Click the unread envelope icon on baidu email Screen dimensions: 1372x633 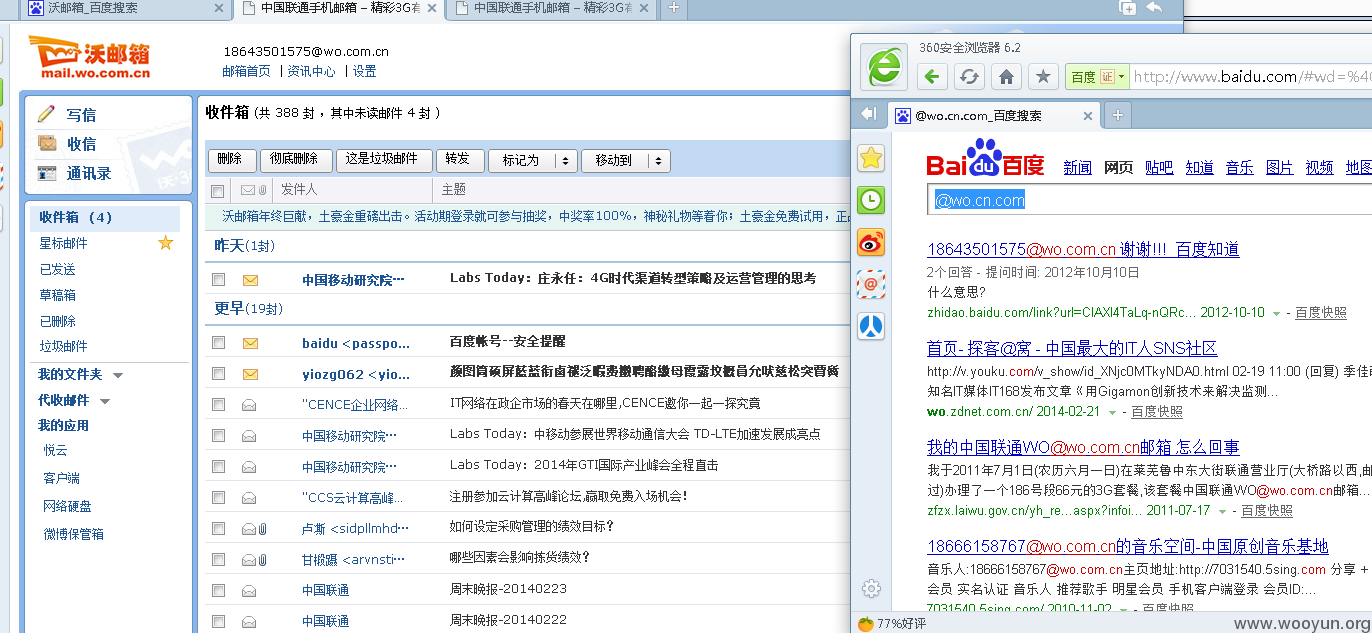pos(250,343)
